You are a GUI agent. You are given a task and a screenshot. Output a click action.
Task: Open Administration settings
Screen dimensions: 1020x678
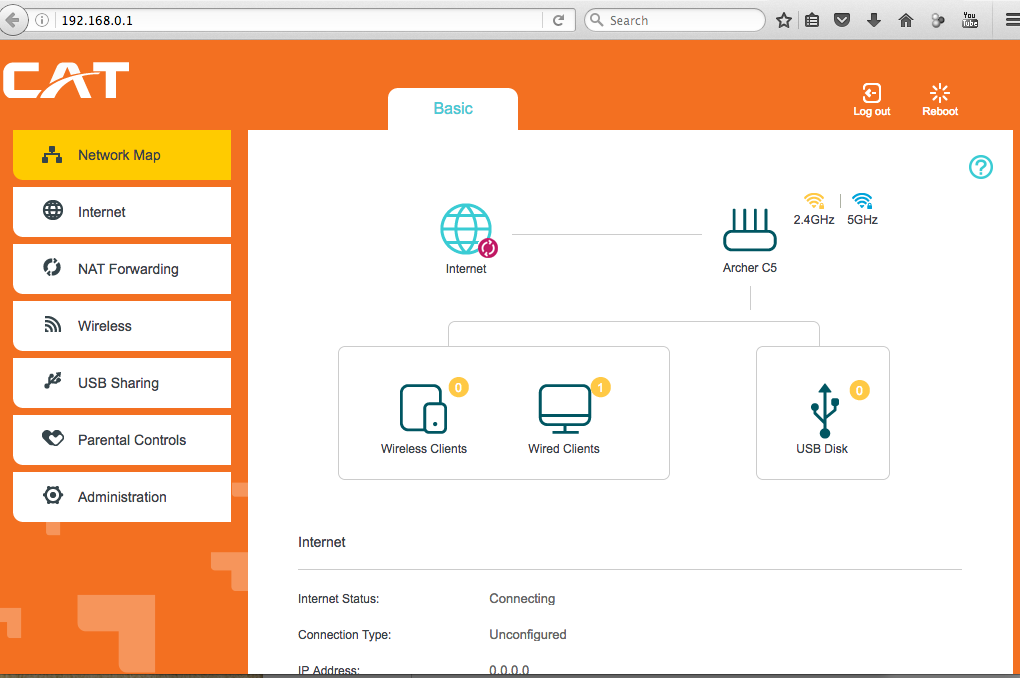[122, 496]
